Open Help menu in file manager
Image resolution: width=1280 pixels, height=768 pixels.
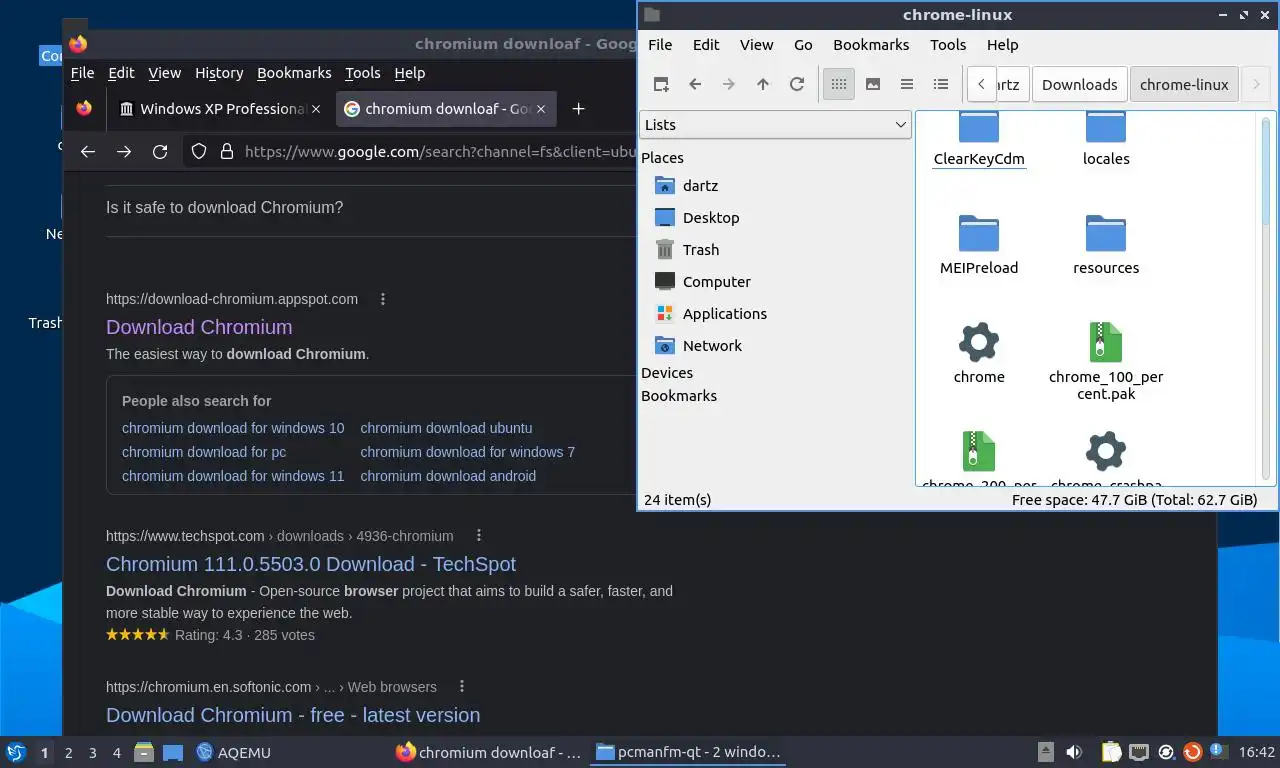coord(1002,44)
